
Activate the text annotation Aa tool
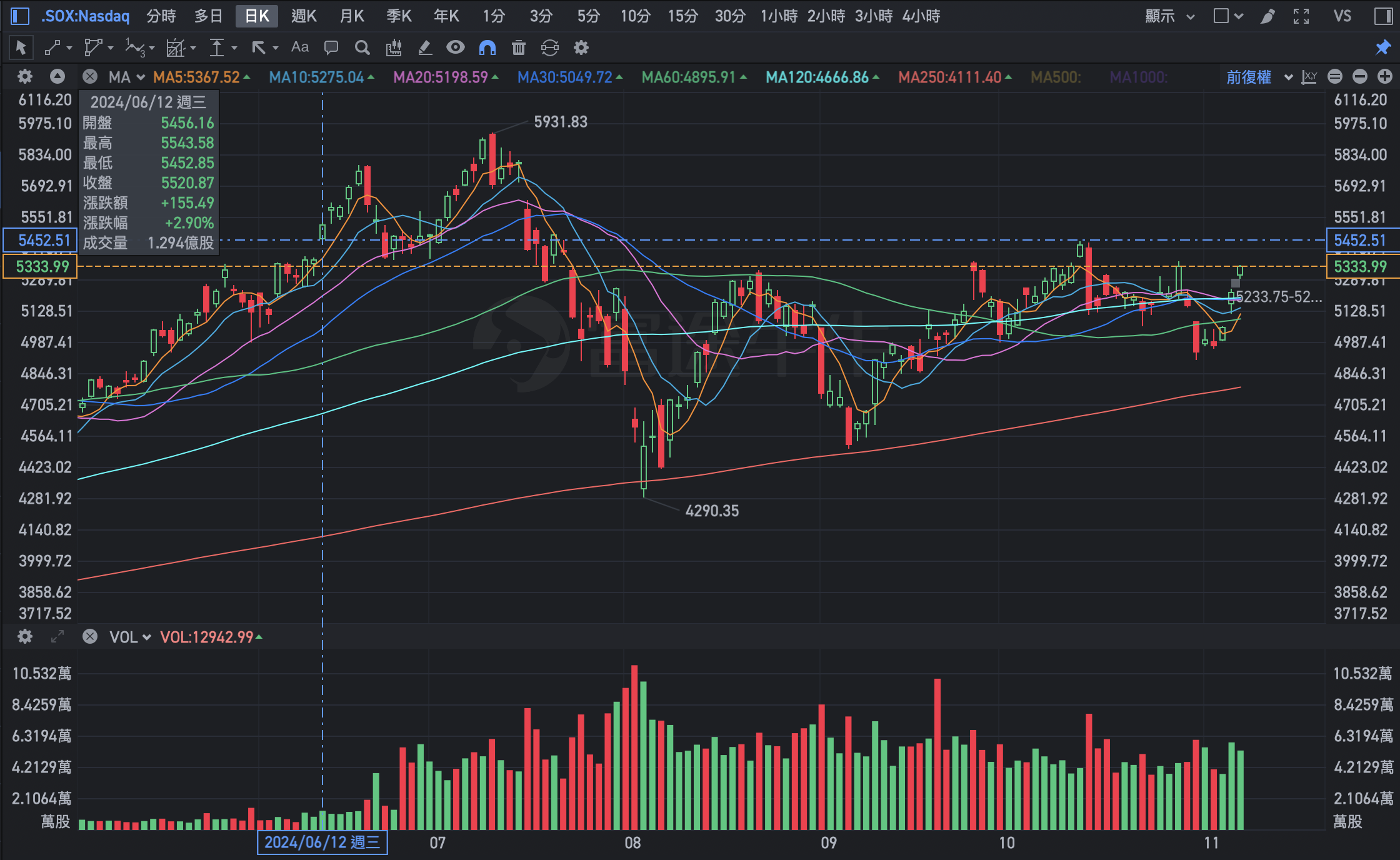point(300,47)
